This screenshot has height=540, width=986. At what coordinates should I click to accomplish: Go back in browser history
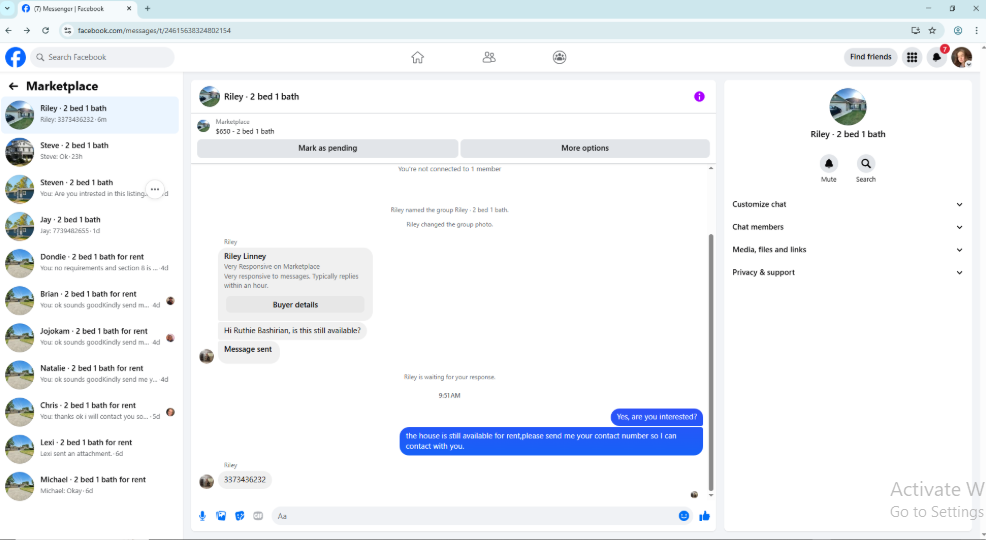tap(8, 30)
